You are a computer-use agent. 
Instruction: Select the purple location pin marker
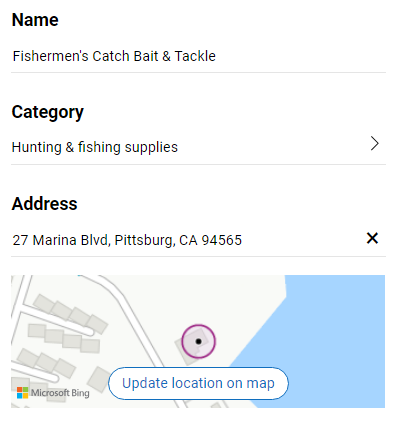pos(199,341)
